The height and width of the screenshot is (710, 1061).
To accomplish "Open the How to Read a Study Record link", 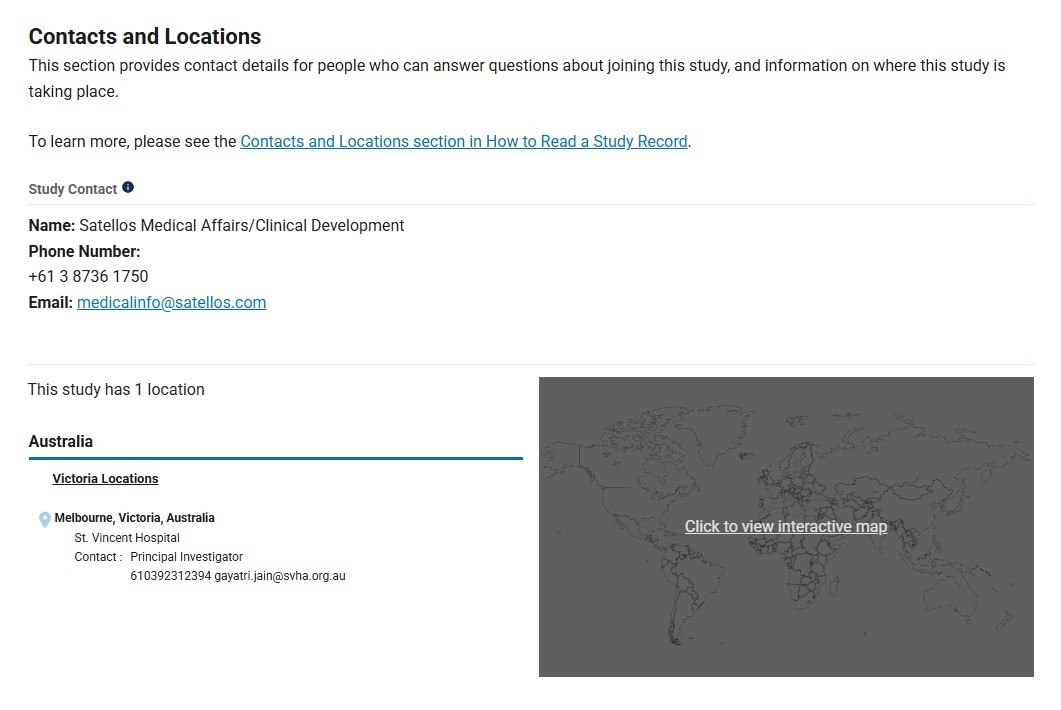I will (x=463, y=142).
